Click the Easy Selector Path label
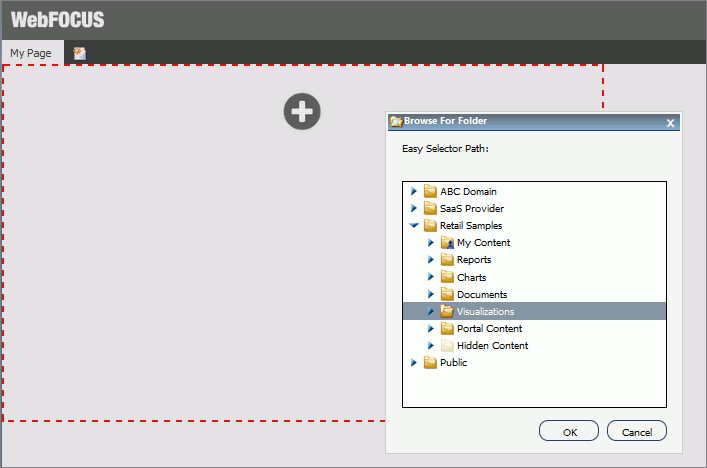Image resolution: width=707 pixels, height=468 pixels. pos(445,149)
